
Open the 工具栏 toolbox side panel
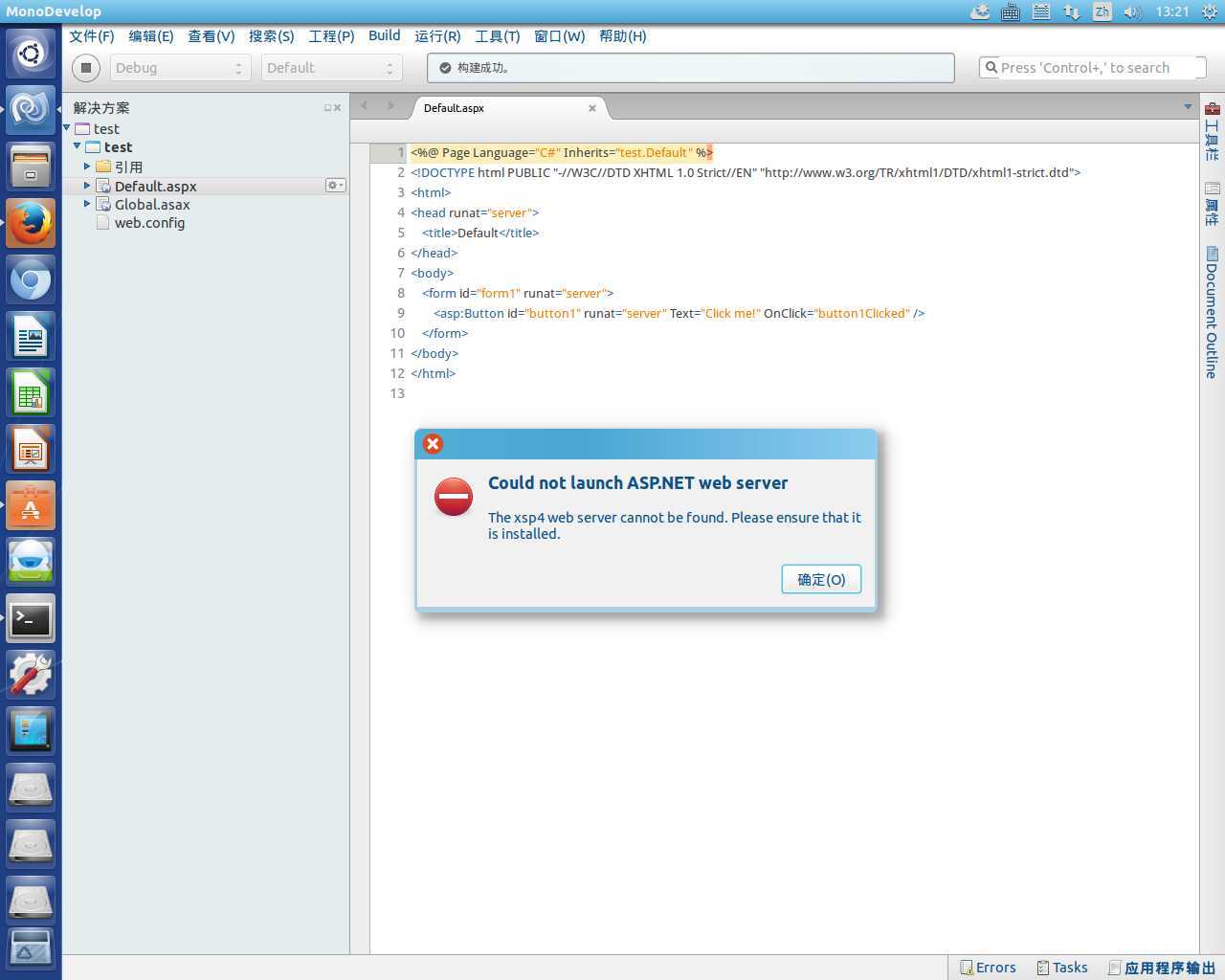click(x=1212, y=131)
